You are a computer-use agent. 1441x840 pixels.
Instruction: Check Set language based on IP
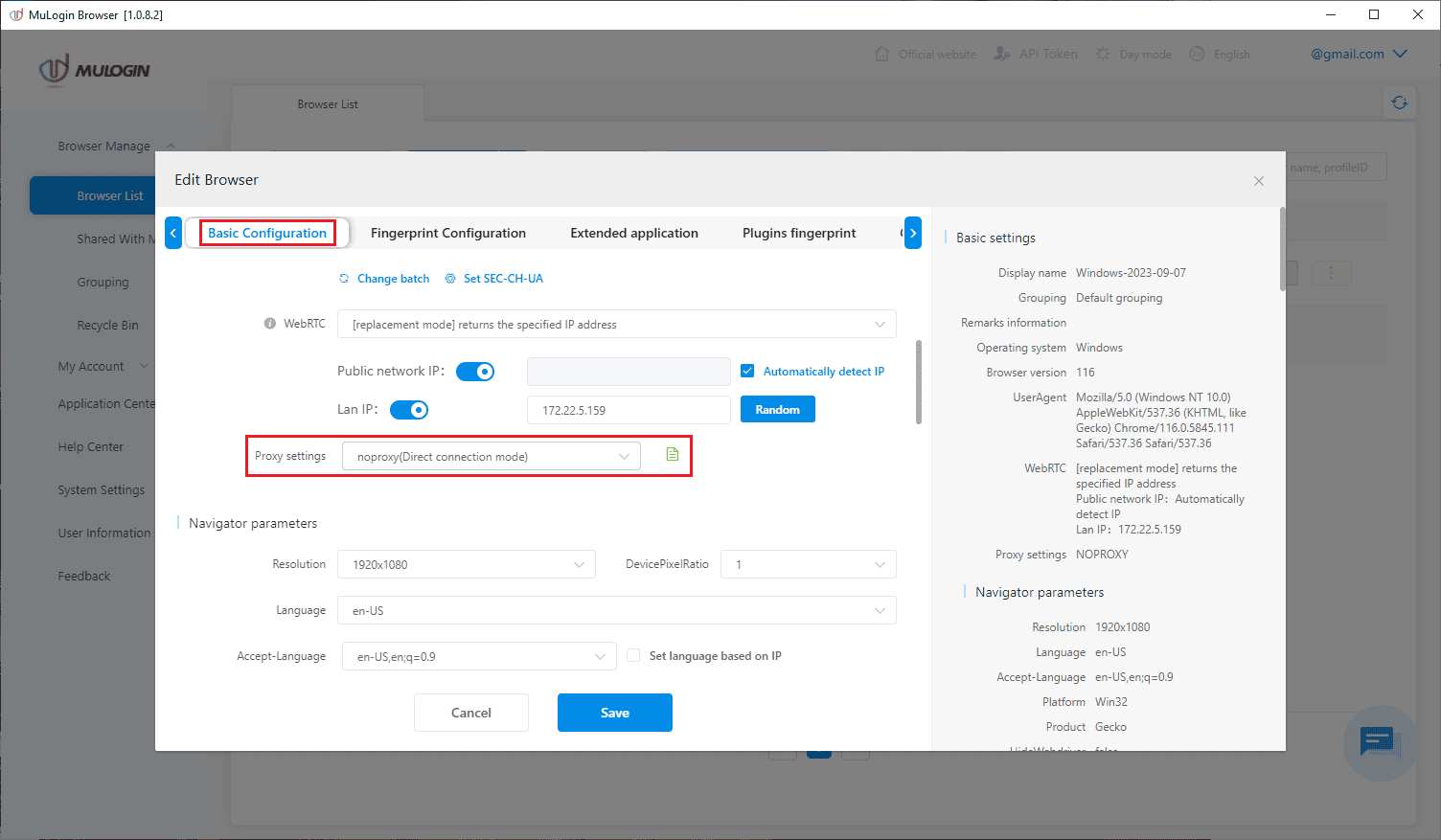coord(633,656)
